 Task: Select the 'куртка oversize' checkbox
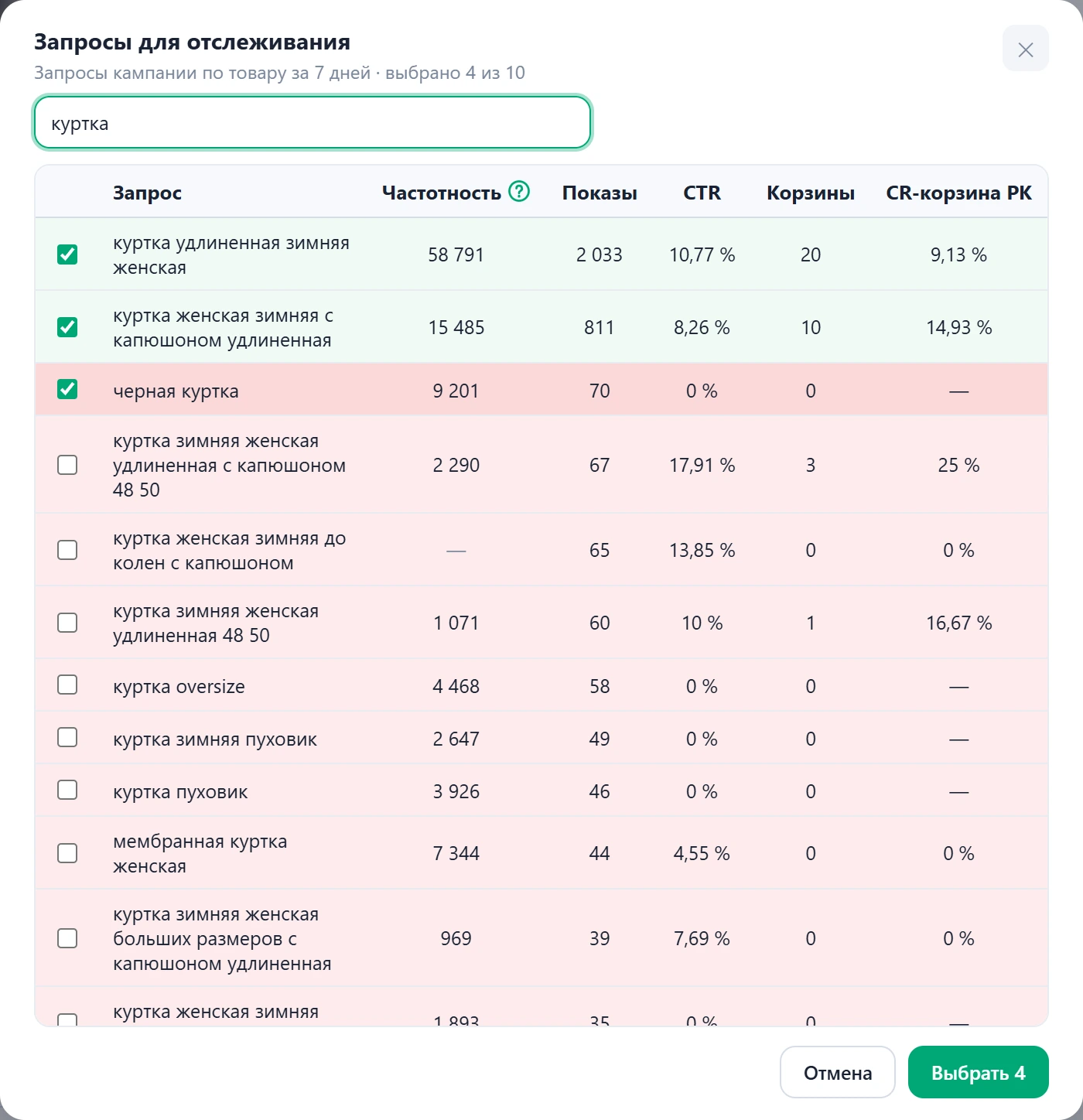click(x=68, y=685)
